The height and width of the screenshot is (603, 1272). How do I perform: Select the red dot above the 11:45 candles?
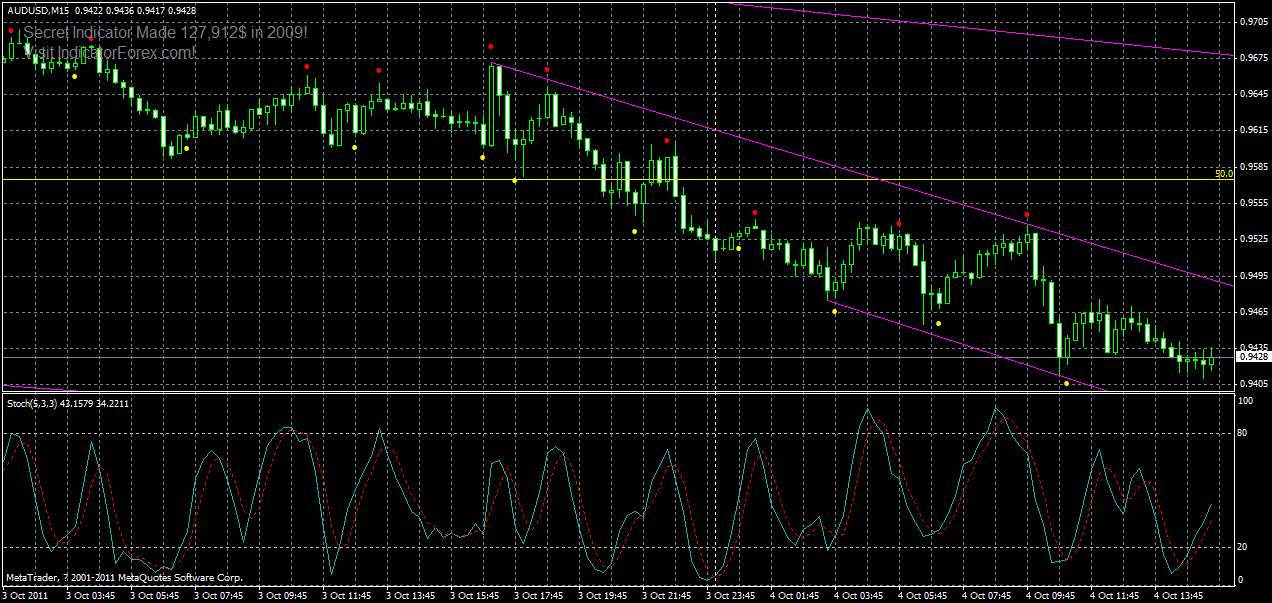(x=306, y=69)
